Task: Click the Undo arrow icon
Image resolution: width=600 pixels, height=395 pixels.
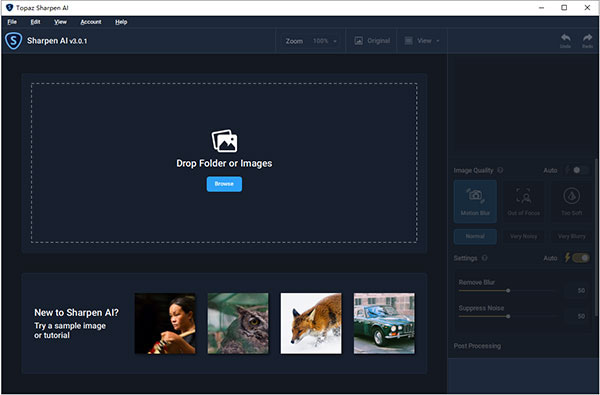Action: tap(566, 38)
